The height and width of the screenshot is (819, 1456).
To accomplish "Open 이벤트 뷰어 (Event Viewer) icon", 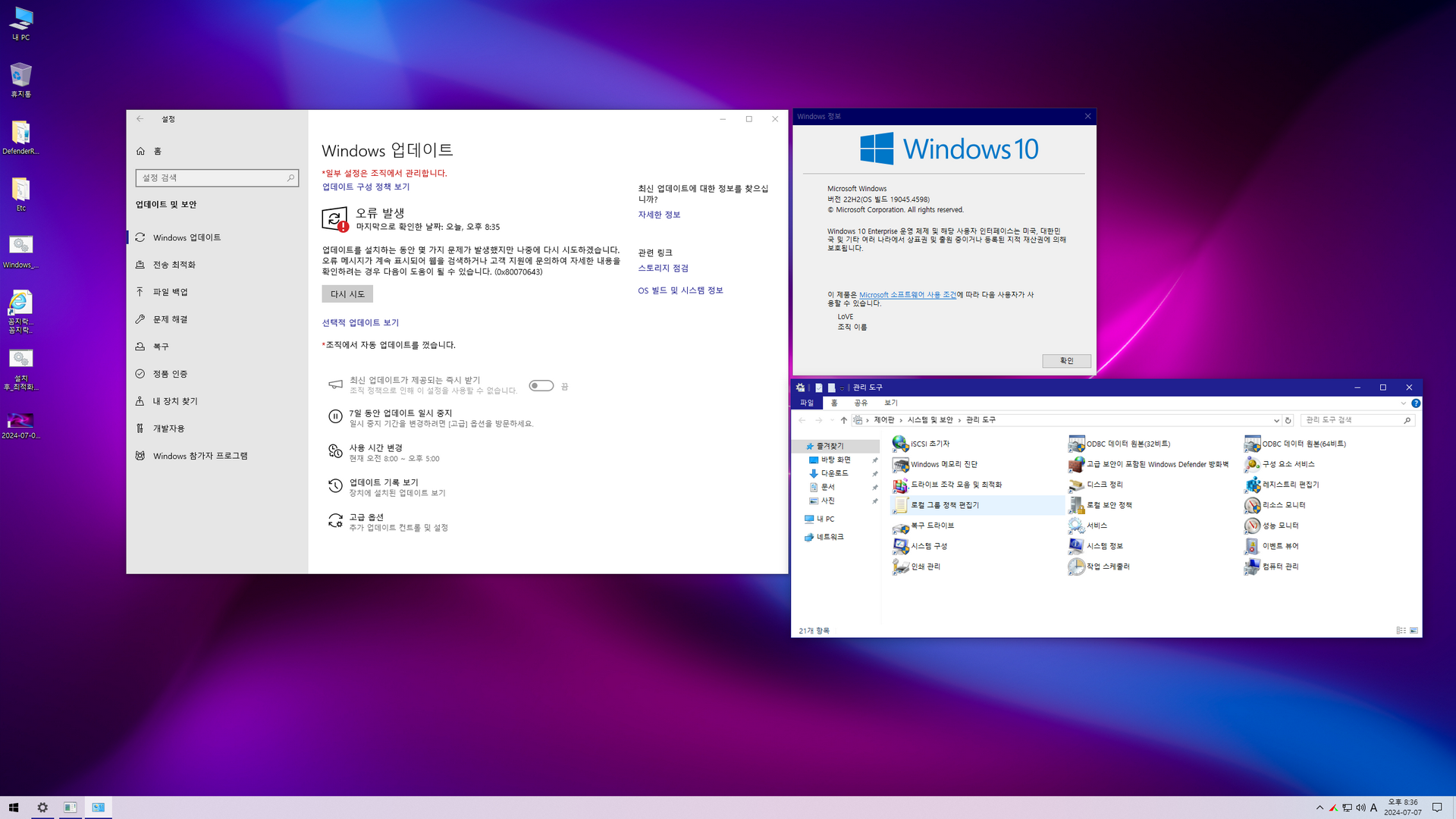I will click(1279, 546).
